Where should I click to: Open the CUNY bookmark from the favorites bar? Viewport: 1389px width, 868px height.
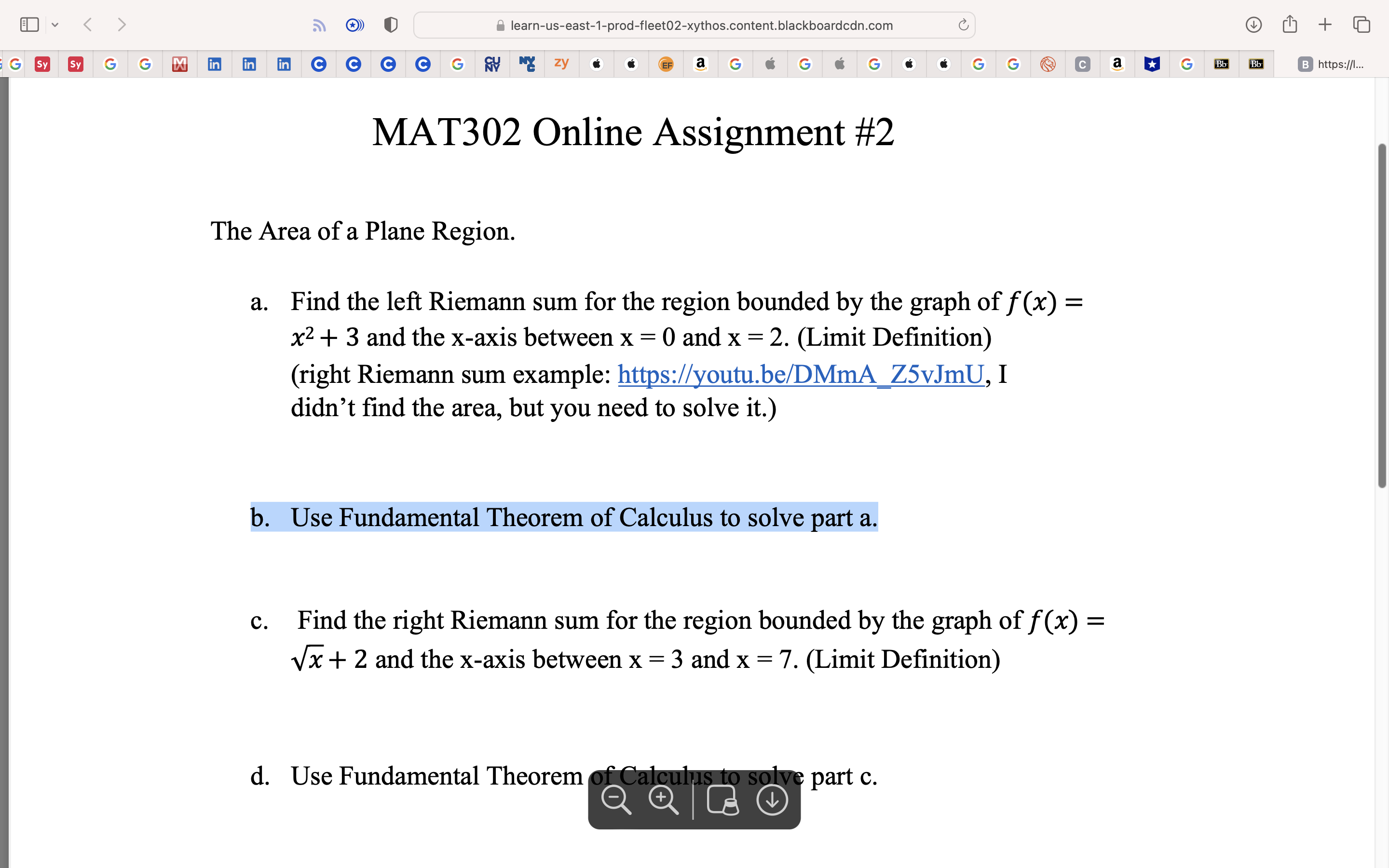pos(492,64)
